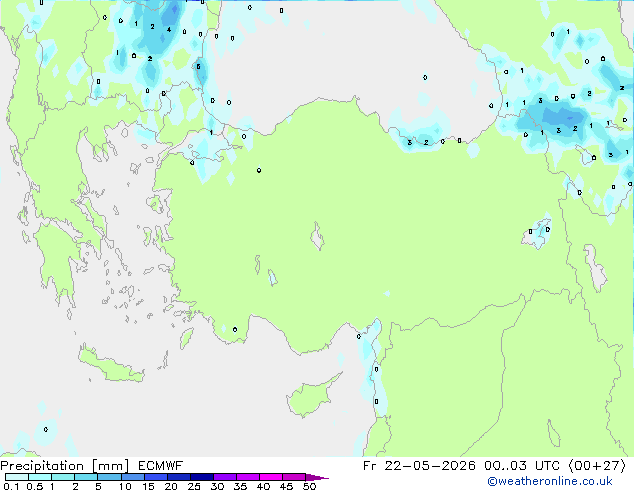This screenshot has width=634, height=490.
Task: Choose the 20–25 mm dark blue swatch
Action: [179, 477]
